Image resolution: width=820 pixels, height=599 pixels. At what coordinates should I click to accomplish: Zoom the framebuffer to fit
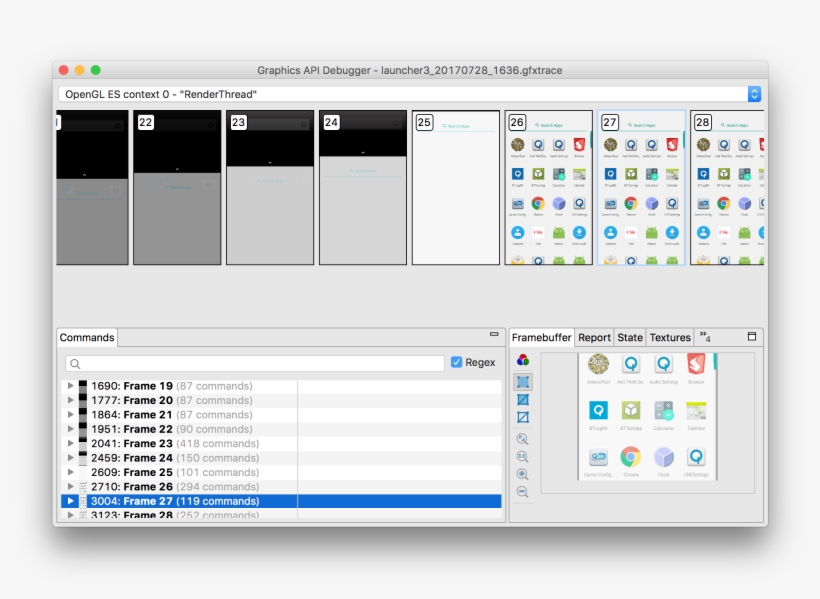click(523, 438)
